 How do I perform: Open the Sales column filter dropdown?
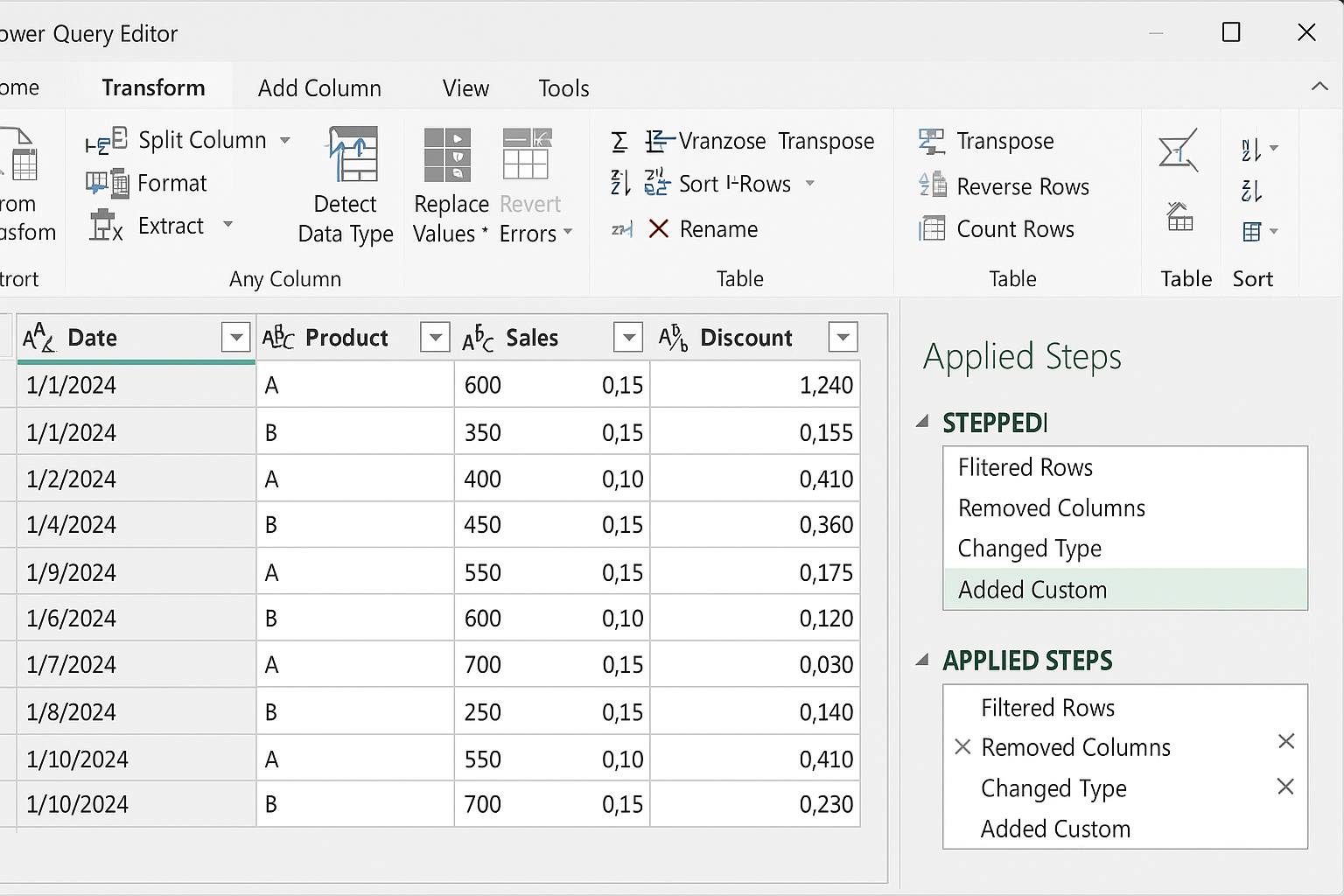coord(628,337)
